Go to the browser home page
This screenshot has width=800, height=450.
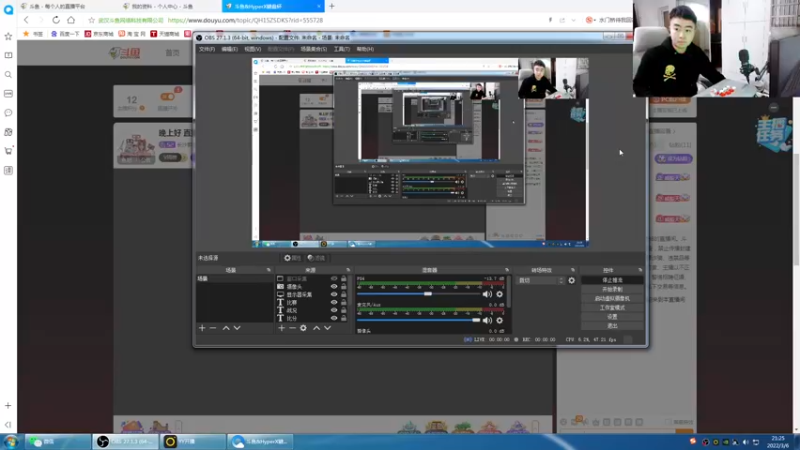(x=71, y=20)
